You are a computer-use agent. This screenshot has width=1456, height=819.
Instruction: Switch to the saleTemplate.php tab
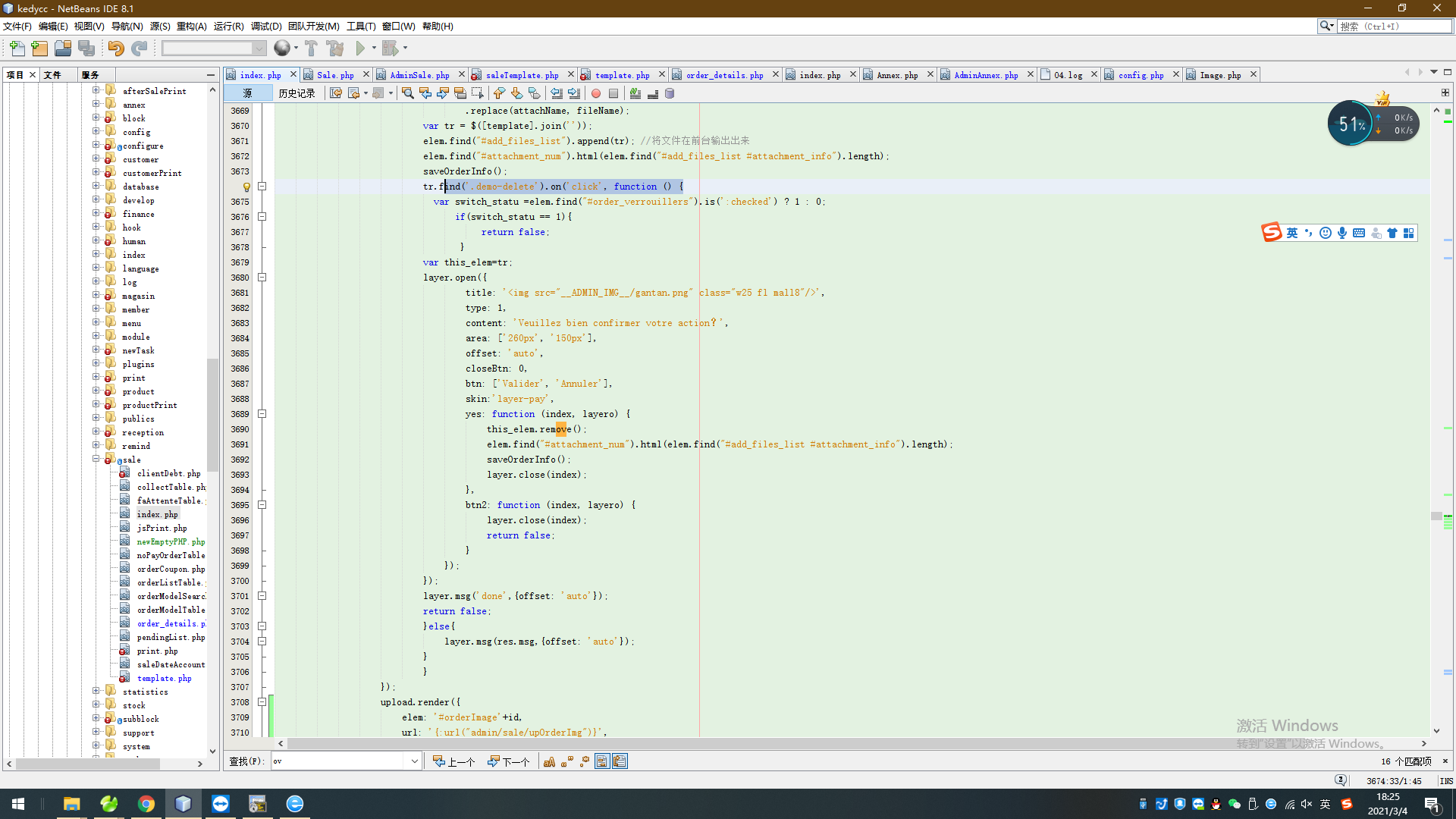(521, 75)
